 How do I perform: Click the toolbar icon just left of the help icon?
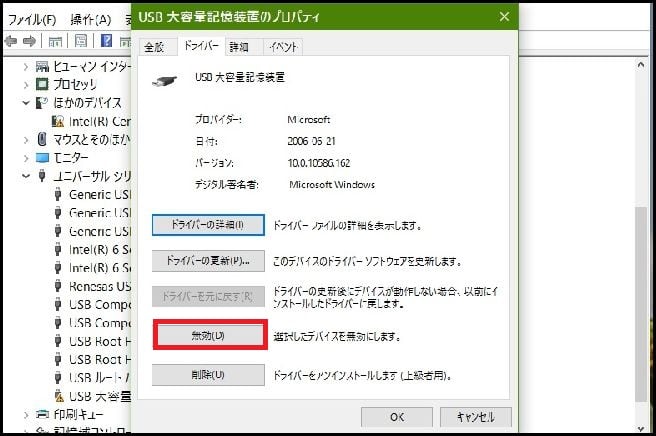click(81, 41)
